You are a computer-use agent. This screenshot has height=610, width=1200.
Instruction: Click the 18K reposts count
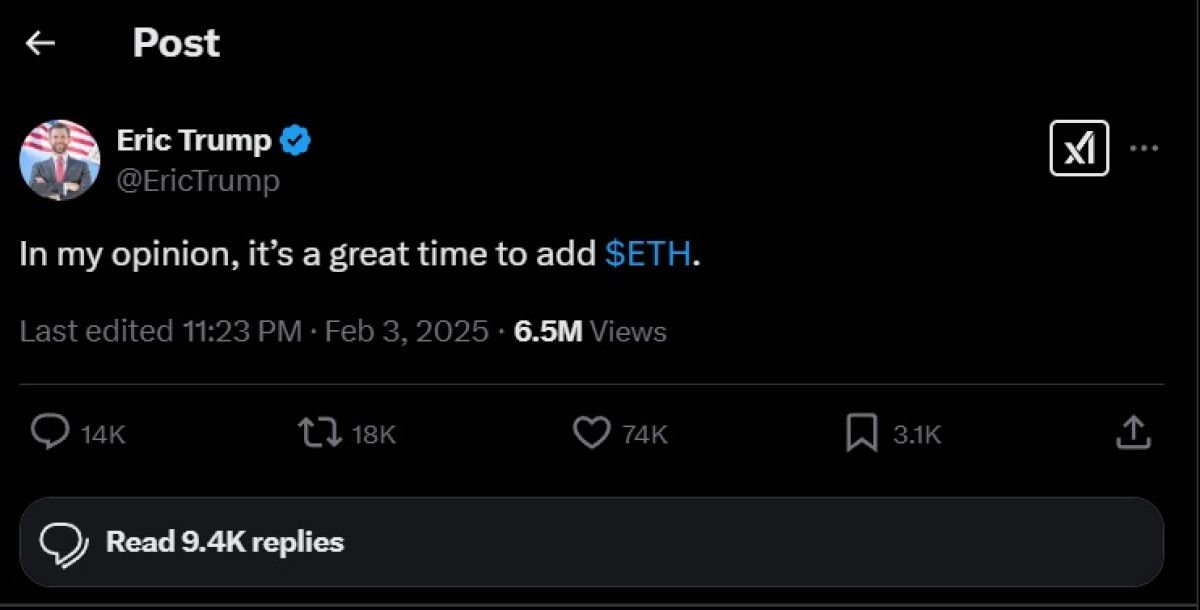[x=374, y=434]
